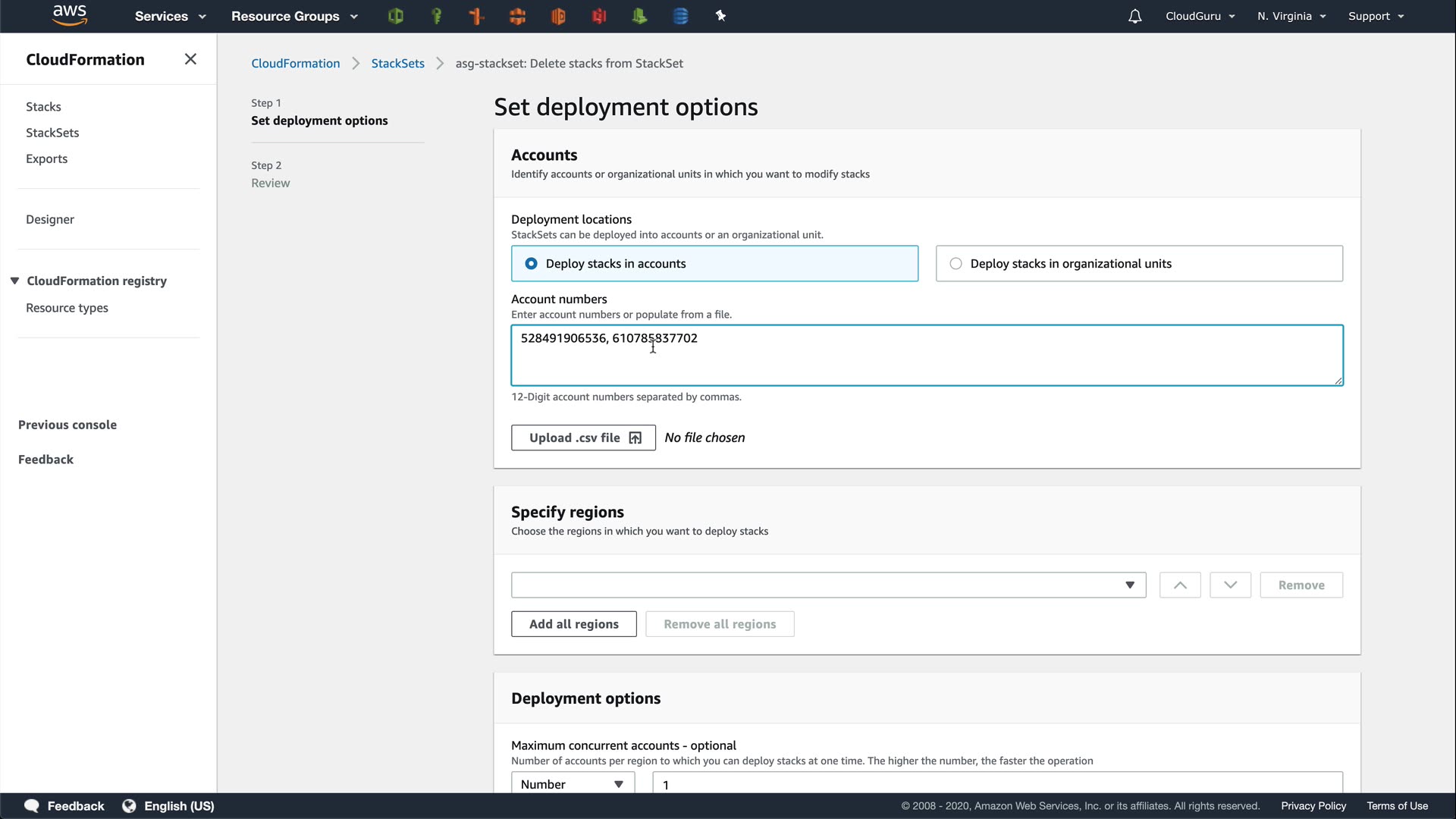Move selected region up with chevron
Image resolution: width=1456 pixels, height=819 pixels.
tap(1179, 585)
